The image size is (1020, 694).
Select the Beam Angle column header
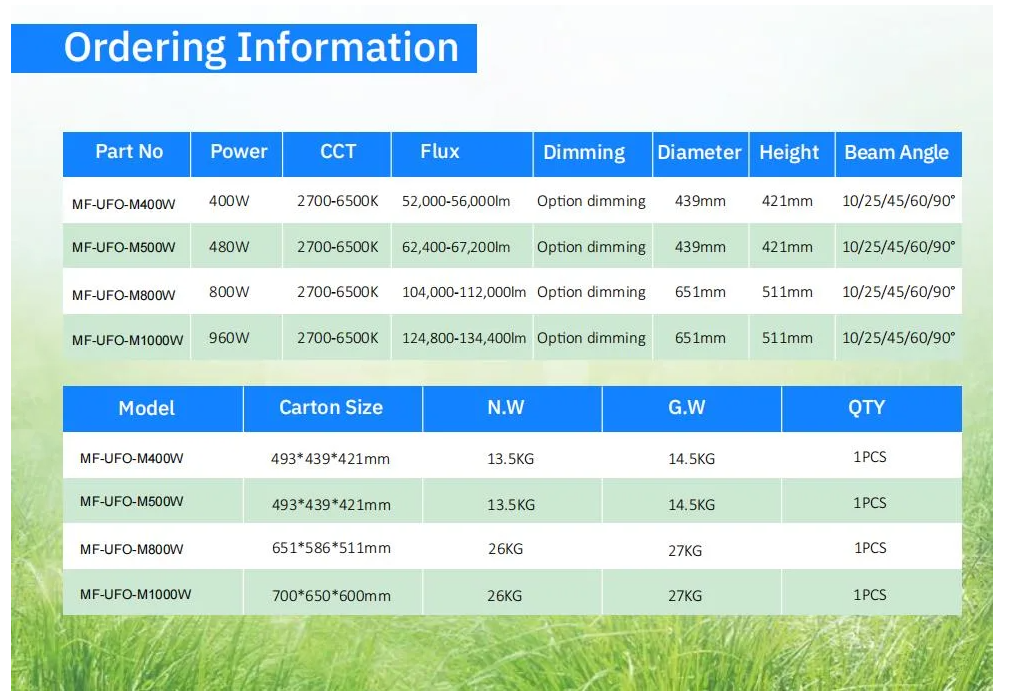[896, 153]
